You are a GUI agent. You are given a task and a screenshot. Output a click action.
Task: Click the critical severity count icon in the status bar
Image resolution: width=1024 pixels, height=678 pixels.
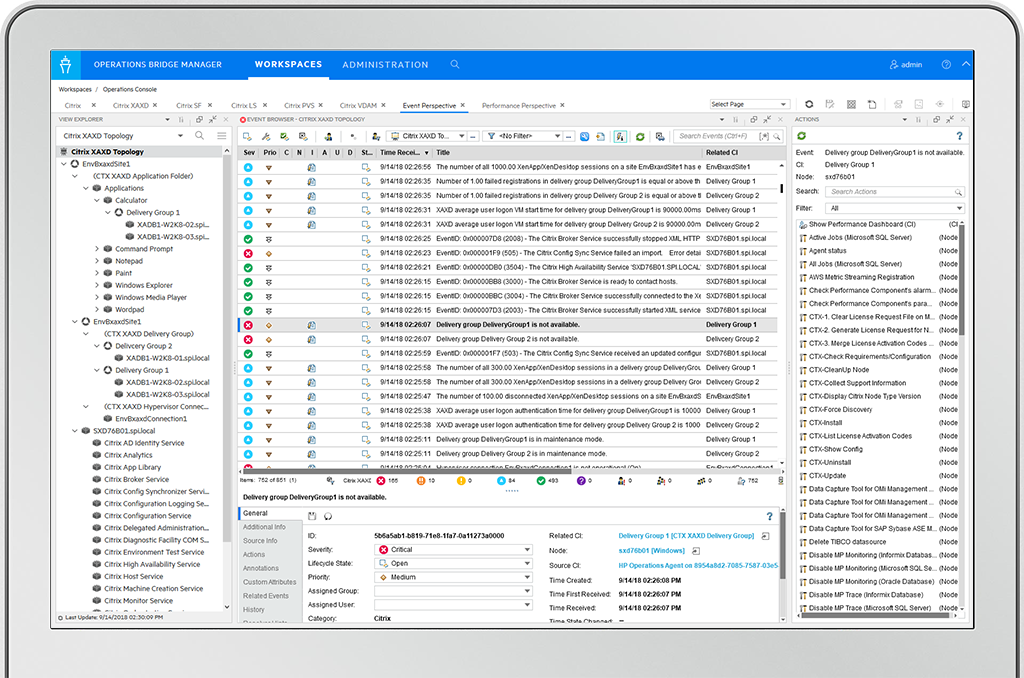tap(381, 481)
